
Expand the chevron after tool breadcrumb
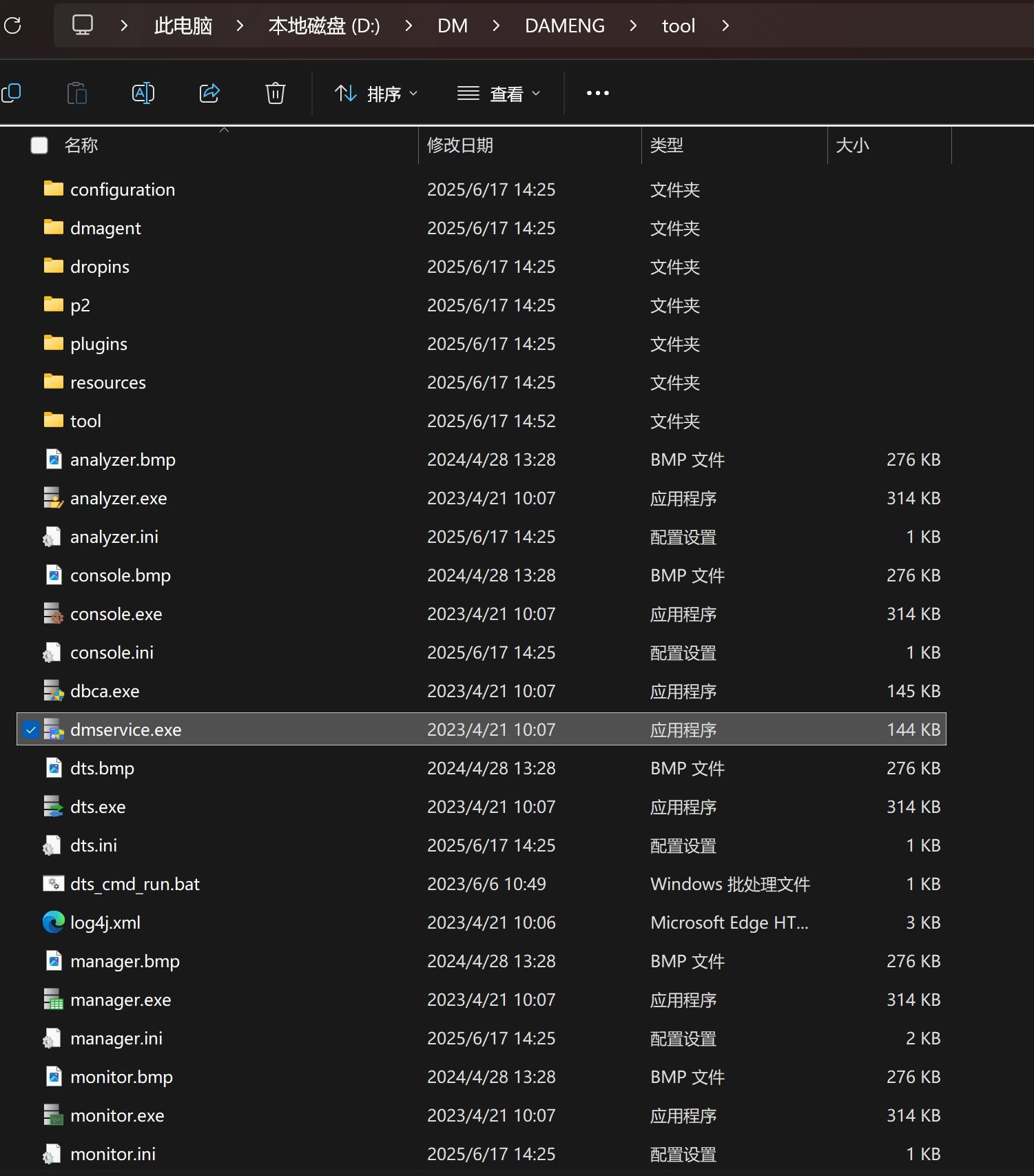(x=725, y=25)
